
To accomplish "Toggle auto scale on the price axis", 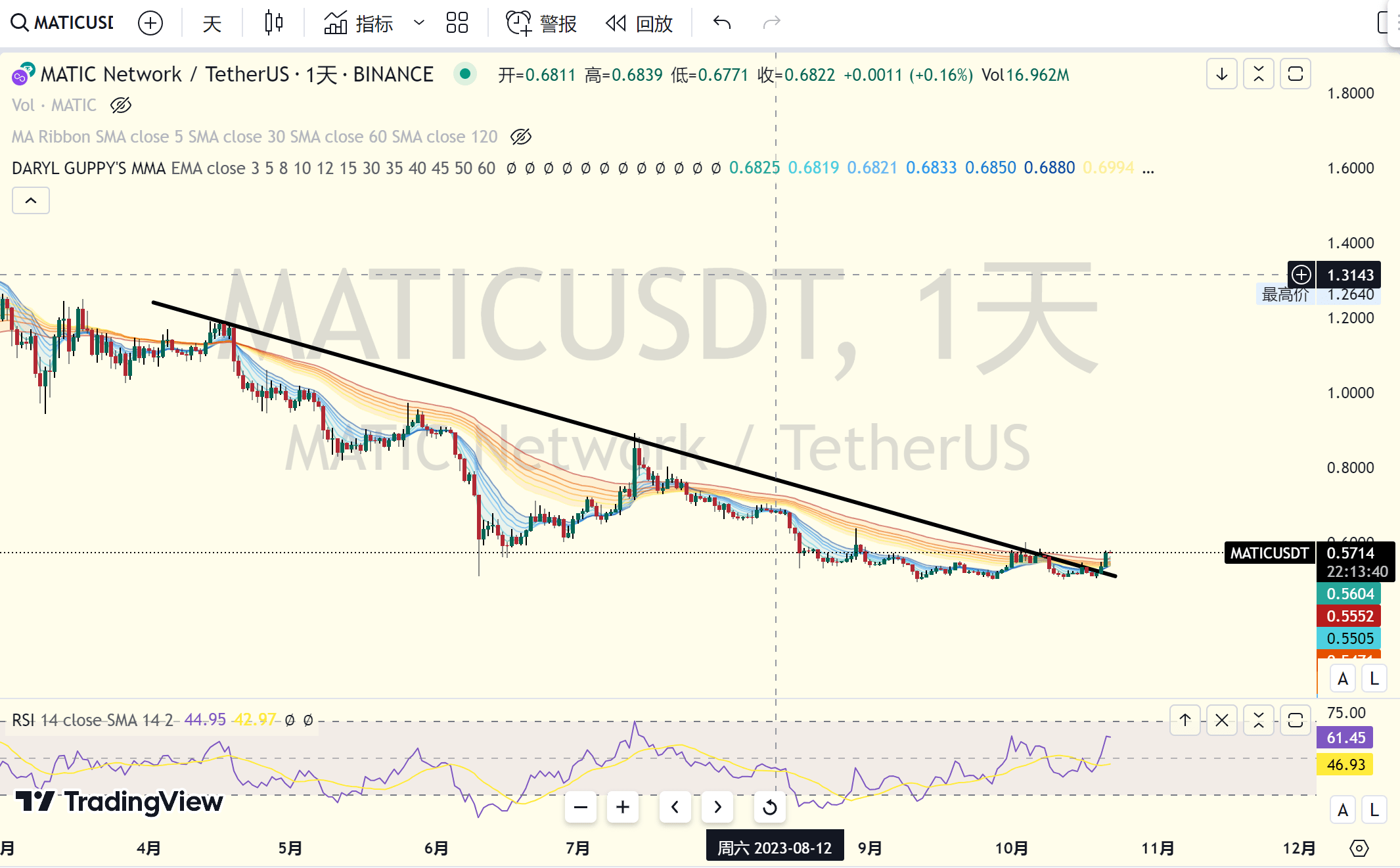I will [x=1343, y=679].
